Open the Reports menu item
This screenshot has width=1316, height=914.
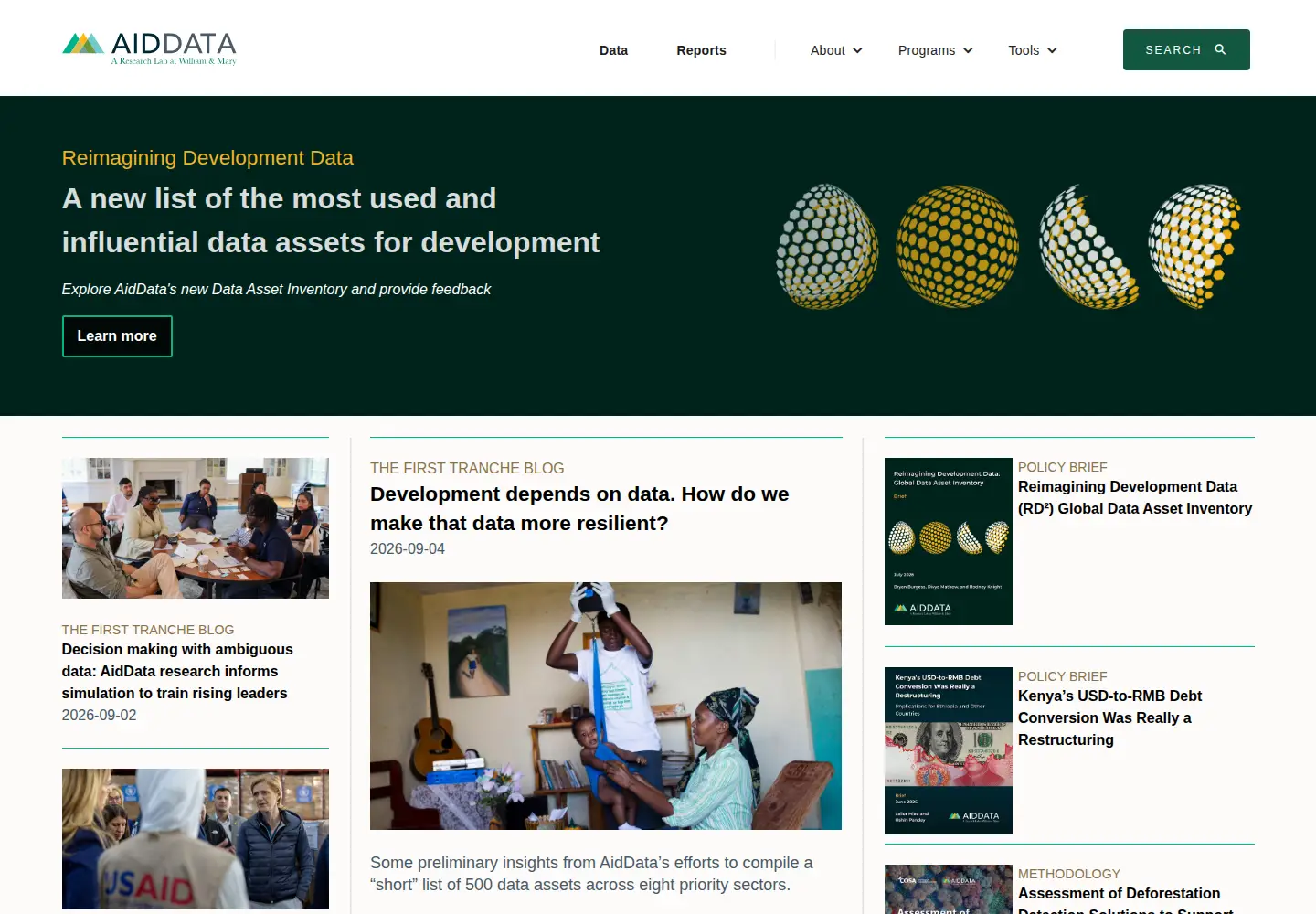click(701, 50)
